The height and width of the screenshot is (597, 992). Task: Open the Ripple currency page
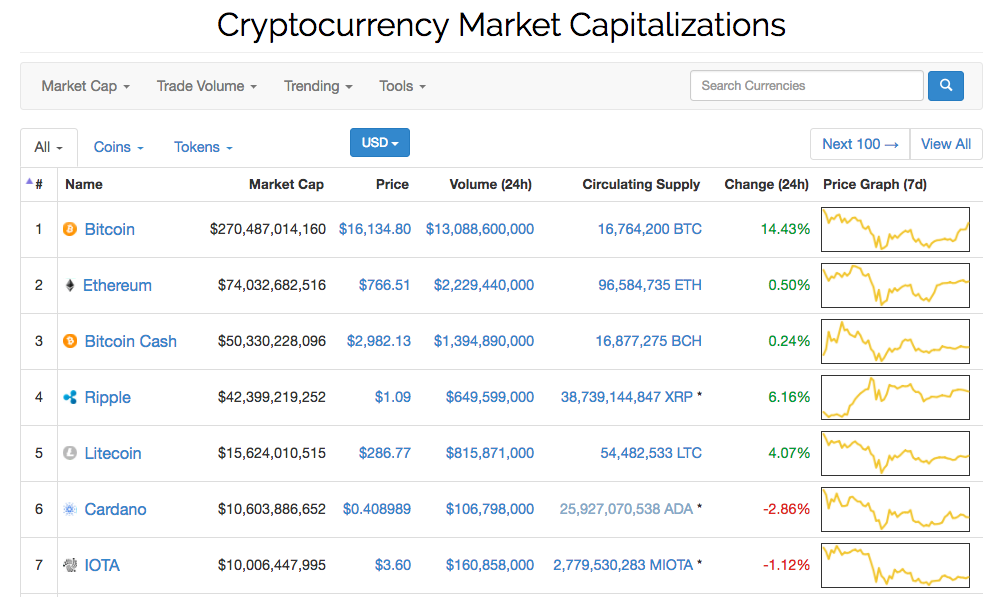tap(108, 397)
